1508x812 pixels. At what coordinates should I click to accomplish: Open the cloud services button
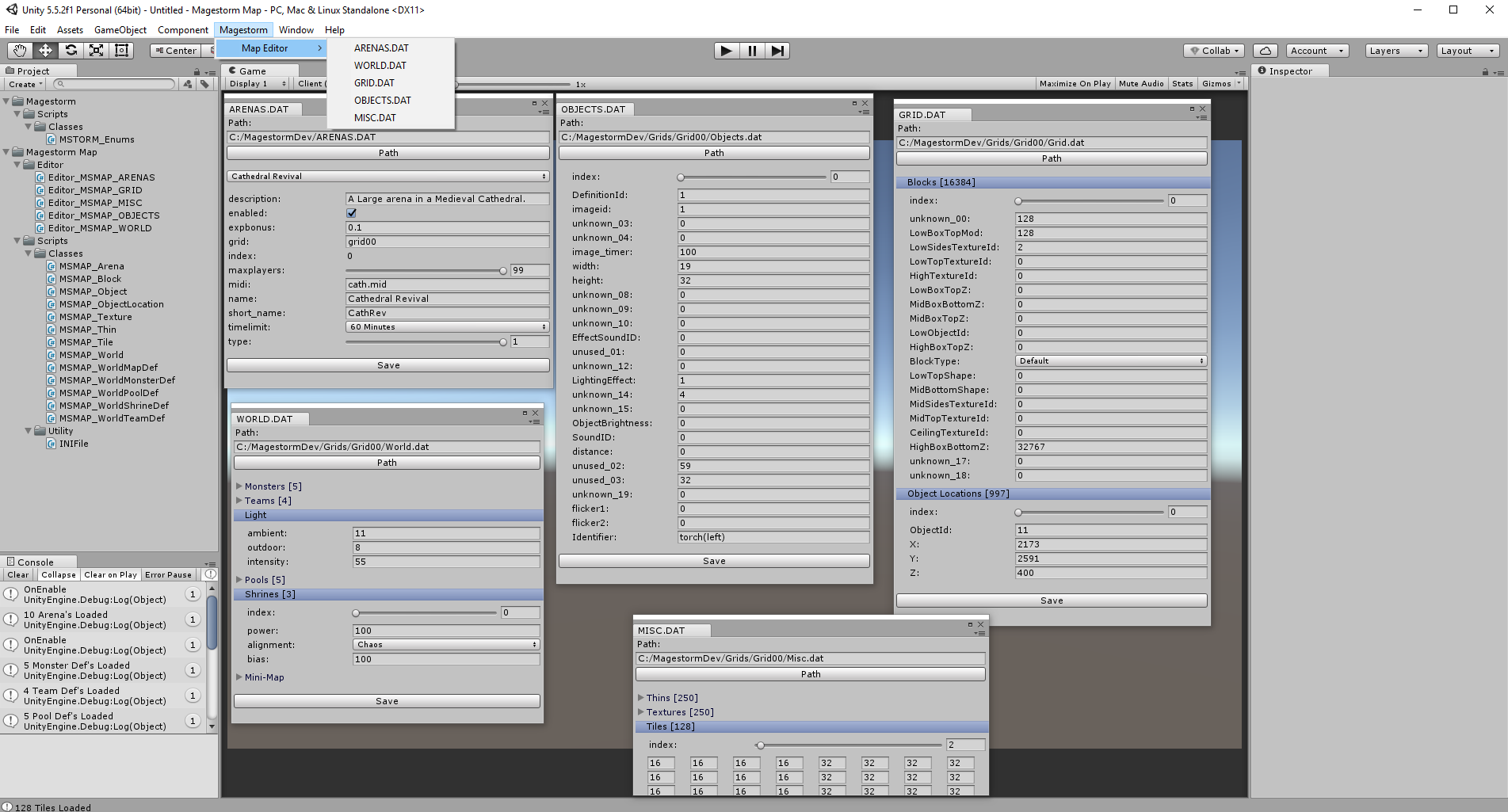pyautogui.click(x=1266, y=51)
